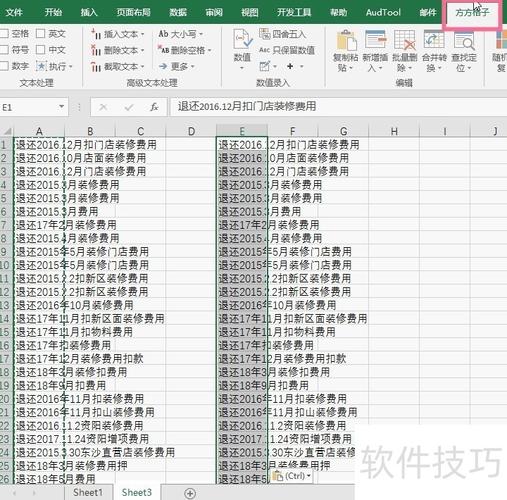Enable the 空格 checkbox
Viewport: 507px width, 500px height.
4,33
